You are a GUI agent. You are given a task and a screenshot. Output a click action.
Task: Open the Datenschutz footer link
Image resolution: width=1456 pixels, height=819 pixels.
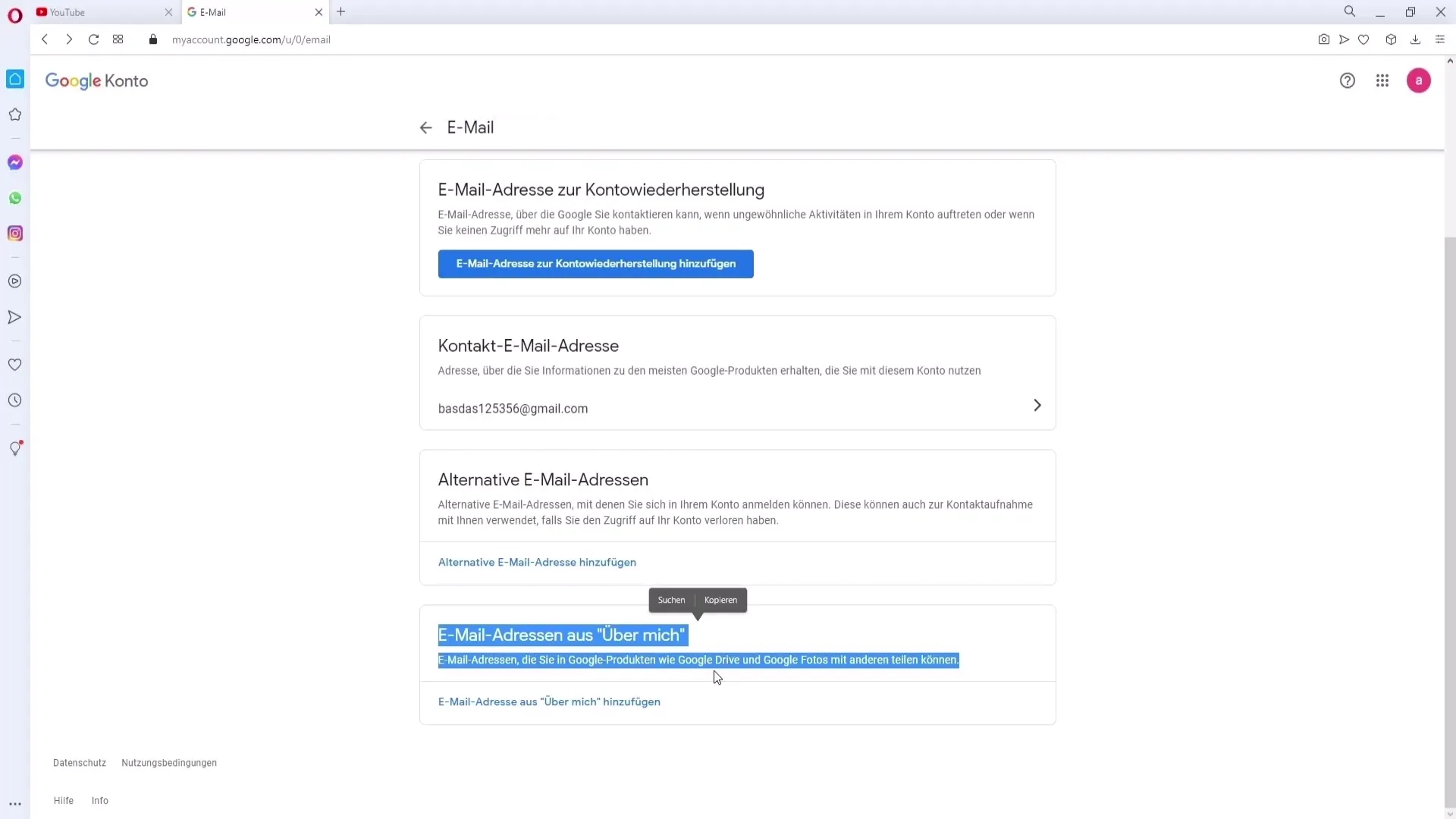(79, 762)
